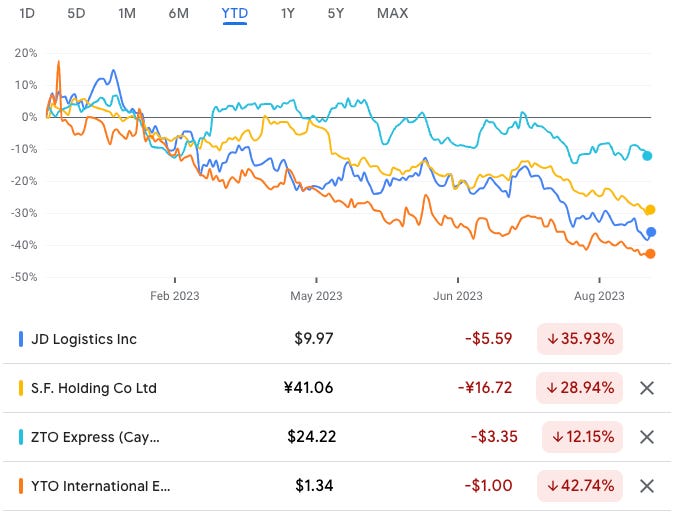The height and width of the screenshot is (515, 673).
Task: Click the ↓12.15% change badge
Action: point(582,437)
